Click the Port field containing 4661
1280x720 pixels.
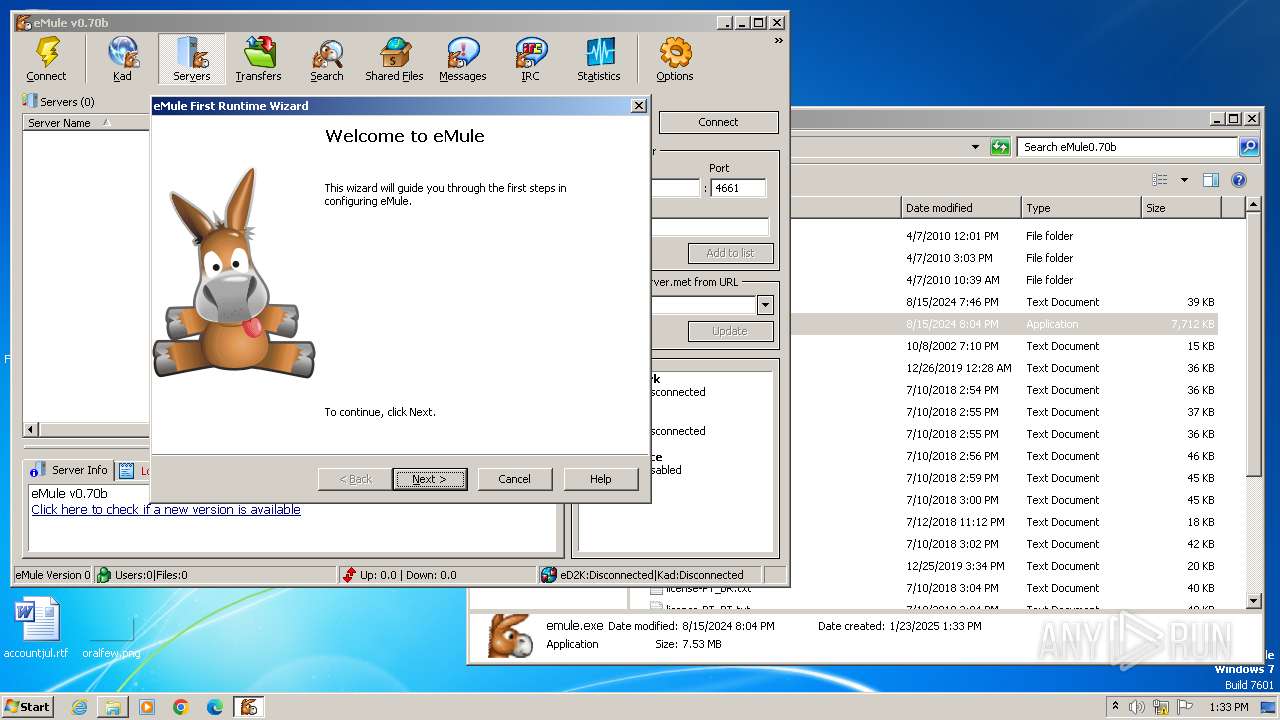738,188
